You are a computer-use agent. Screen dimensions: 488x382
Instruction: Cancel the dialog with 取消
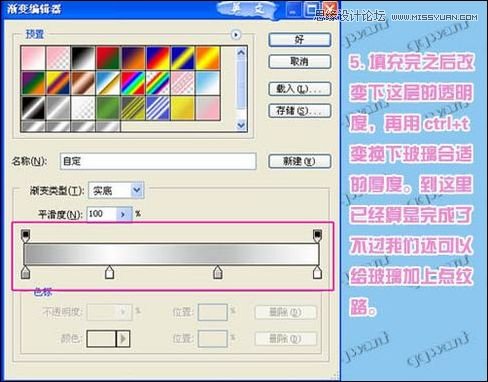coord(300,61)
